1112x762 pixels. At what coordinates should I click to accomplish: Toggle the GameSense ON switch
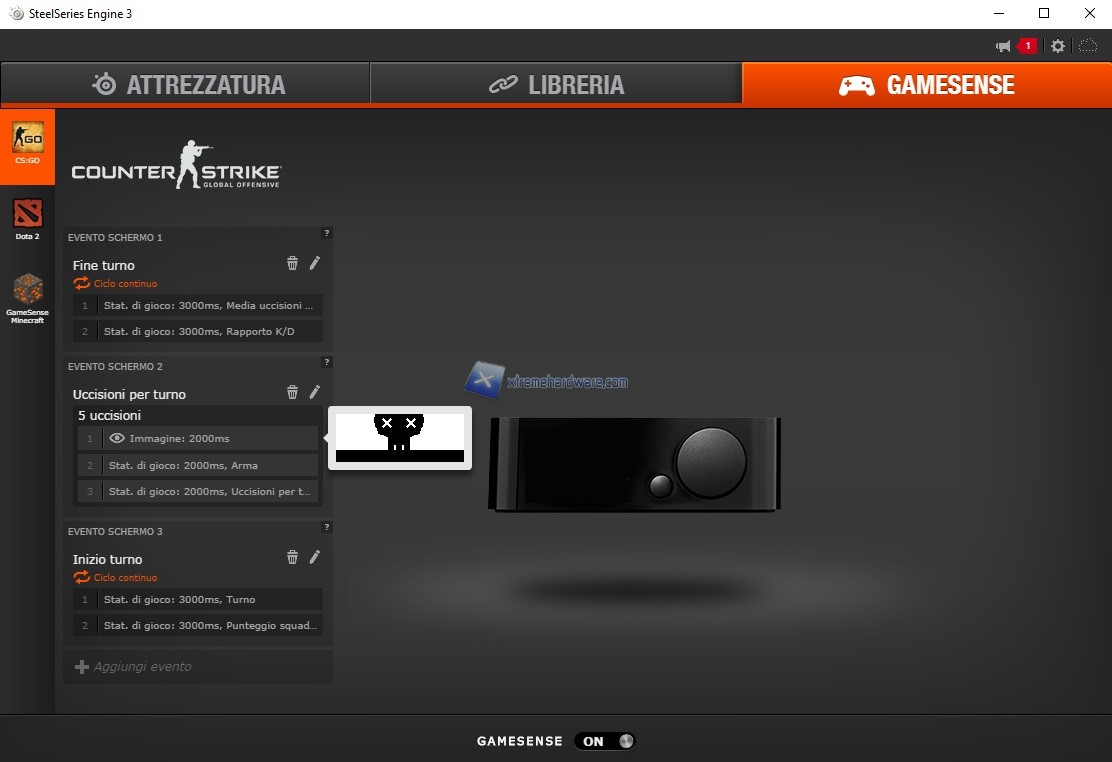(605, 741)
